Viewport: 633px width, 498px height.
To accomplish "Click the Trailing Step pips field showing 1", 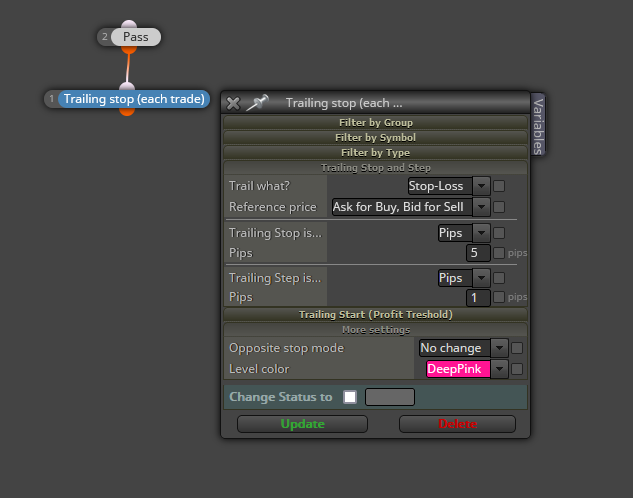I will [478, 298].
